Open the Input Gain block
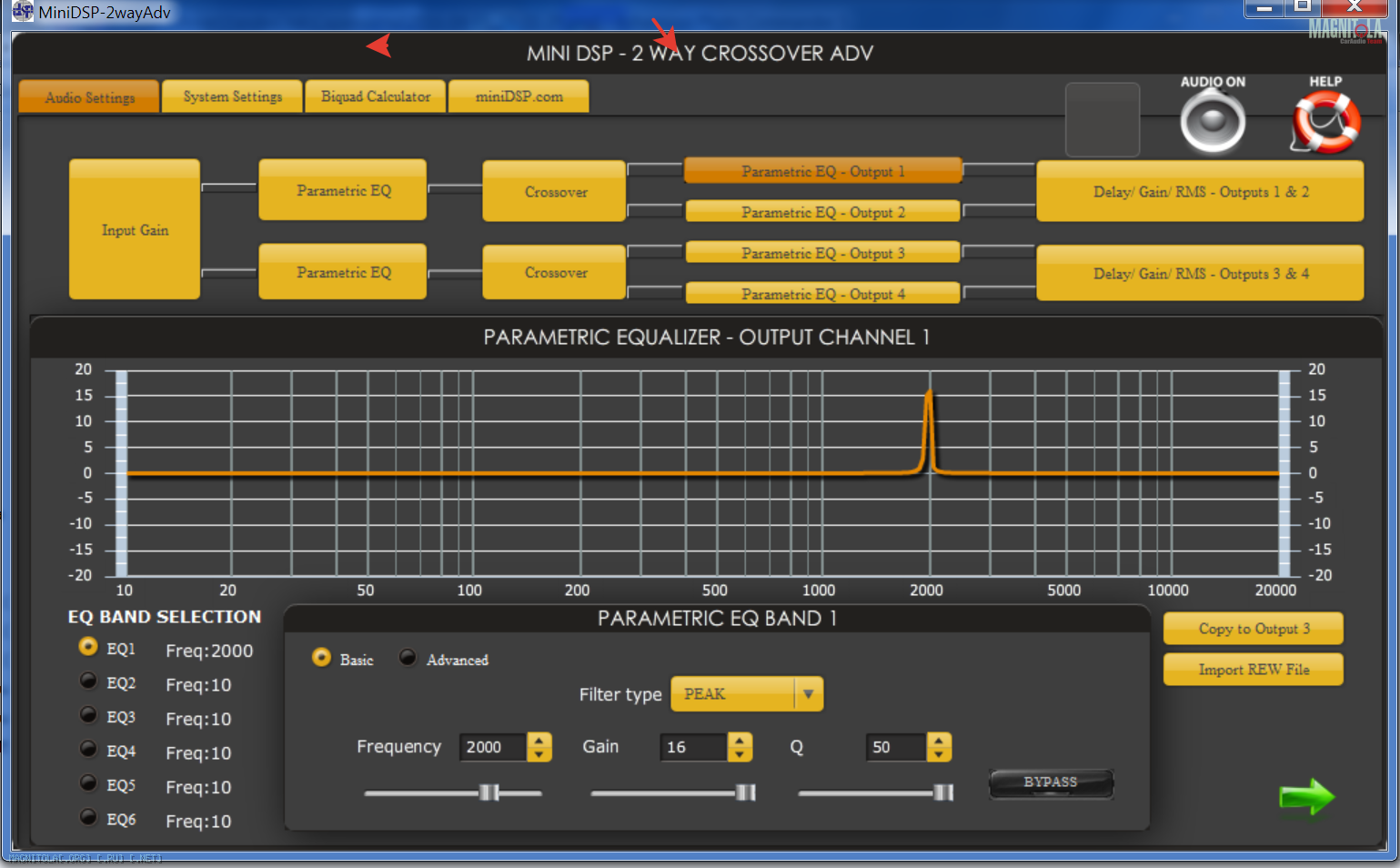This screenshot has height=868, width=1400. [x=135, y=230]
